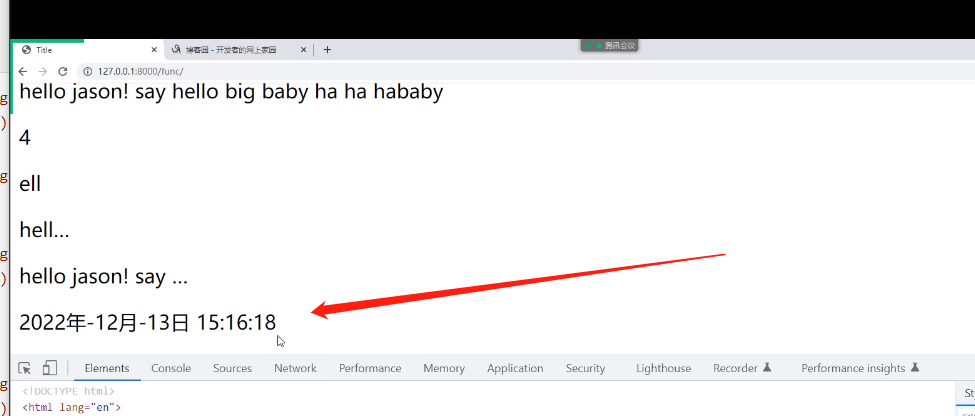
Task: Open the Network DevTools tab
Action: tap(295, 368)
